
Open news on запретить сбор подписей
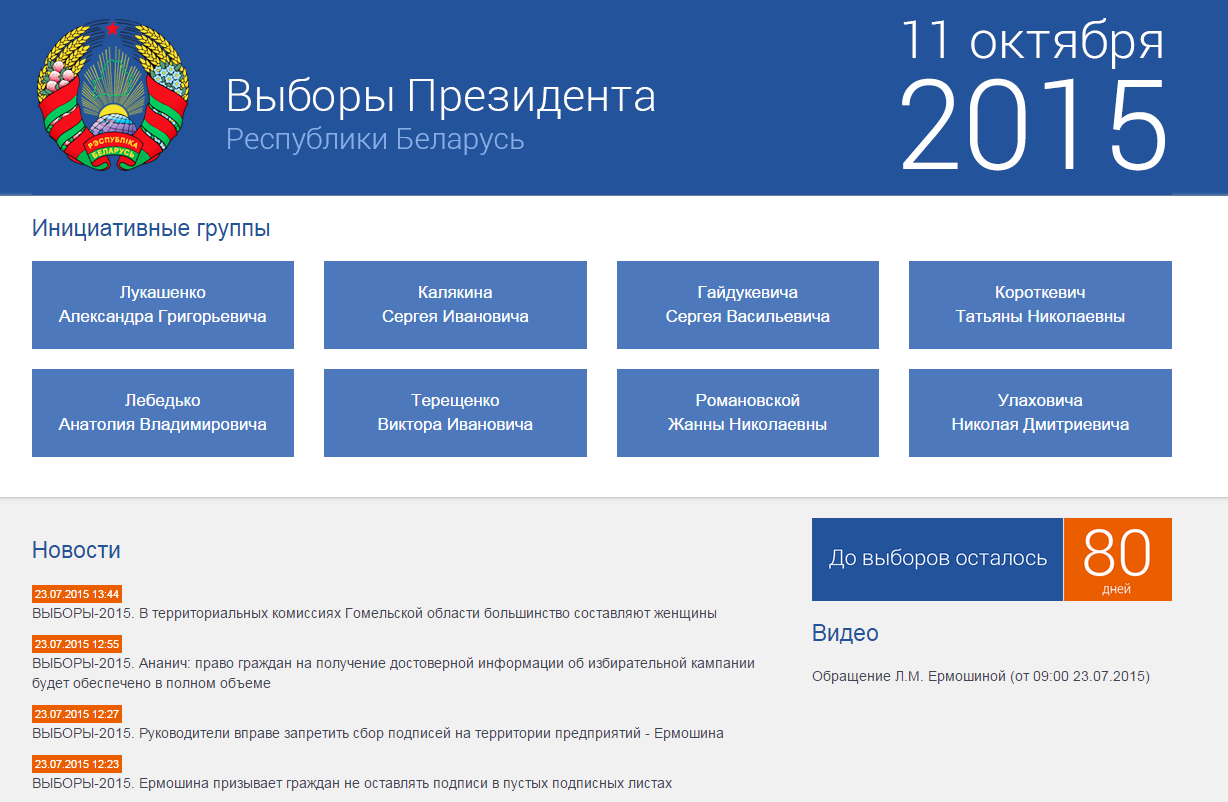(x=377, y=733)
